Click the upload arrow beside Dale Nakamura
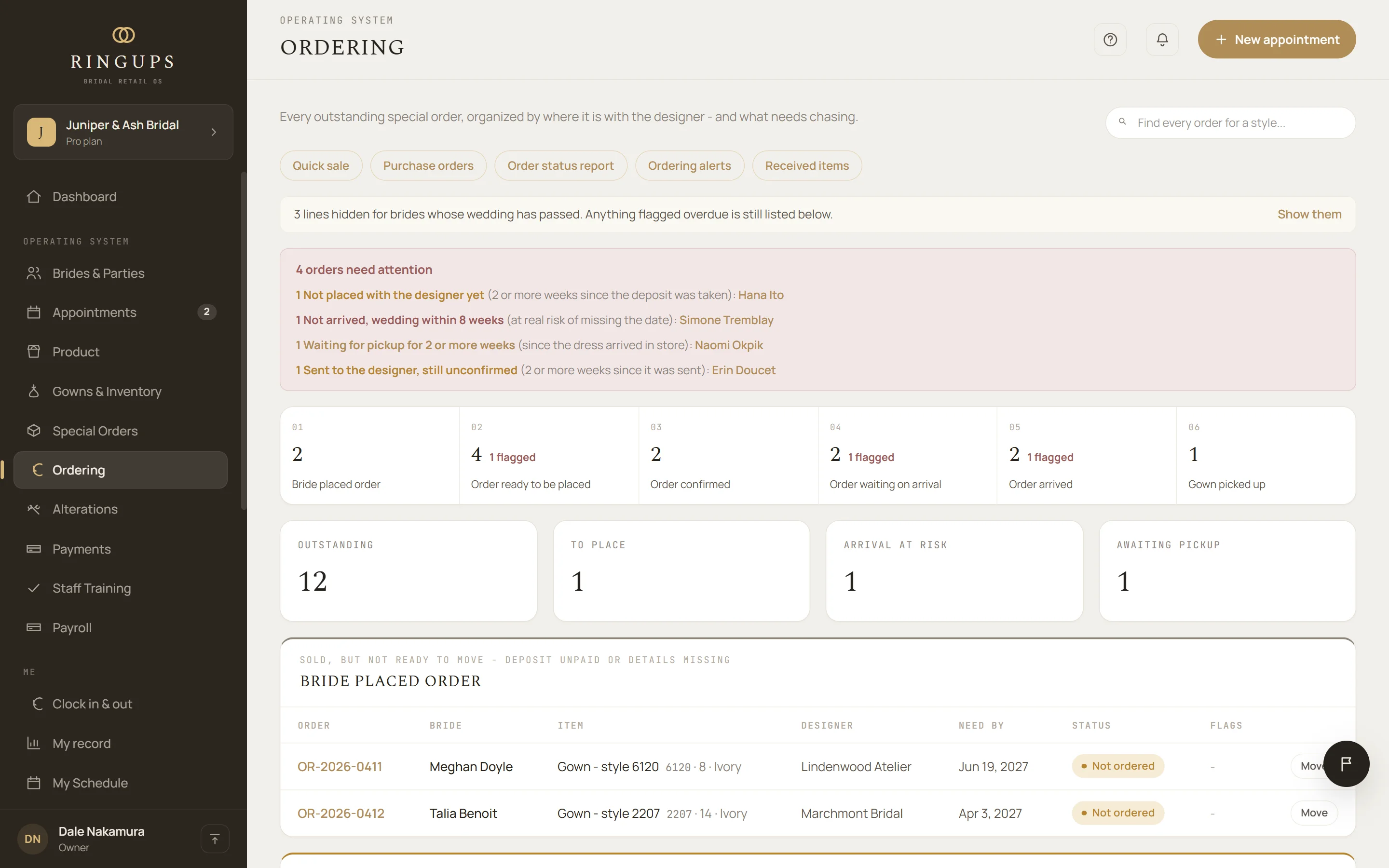 point(215,839)
